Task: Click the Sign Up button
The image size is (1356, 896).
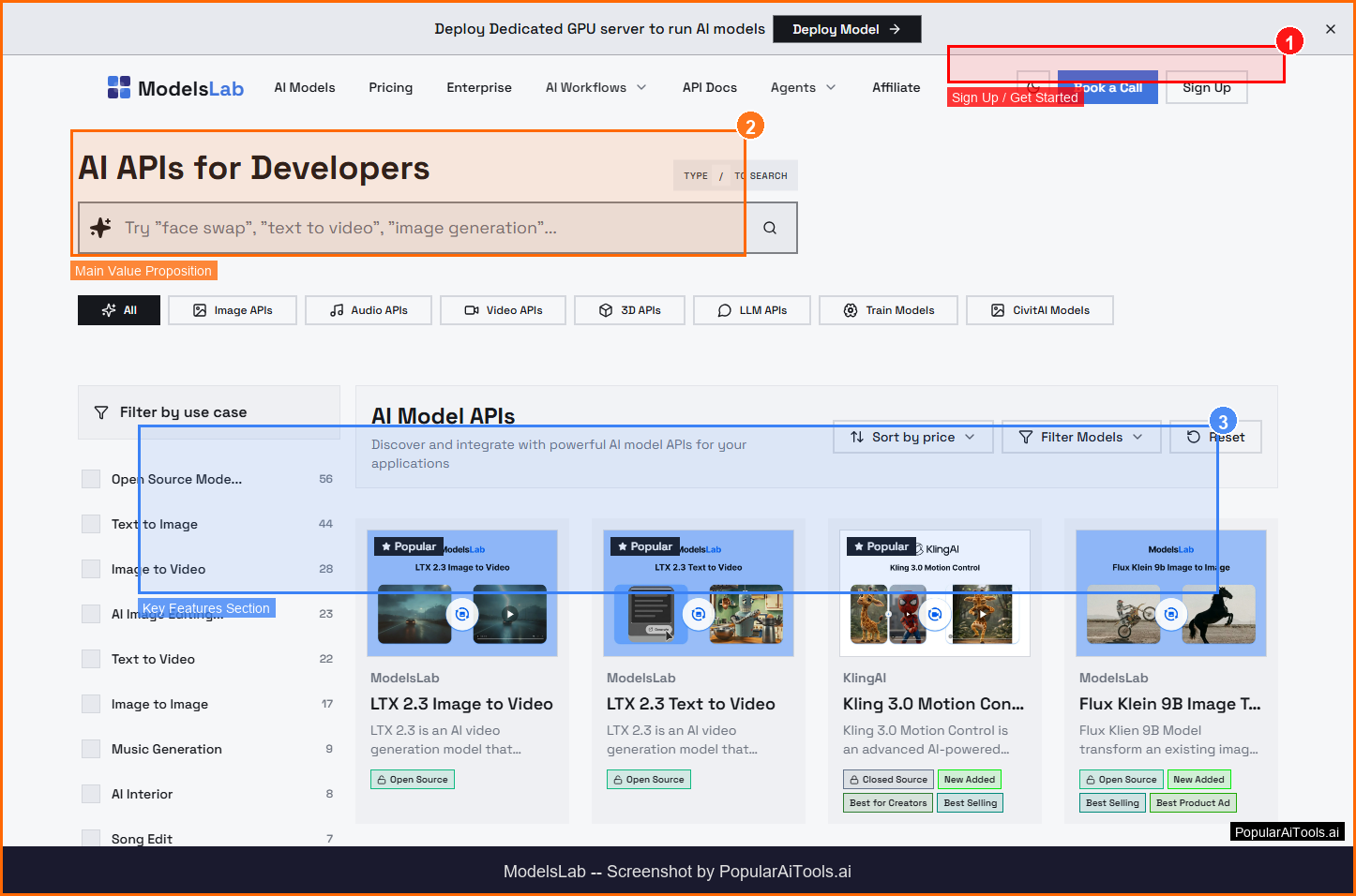Action: [1206, 88]
